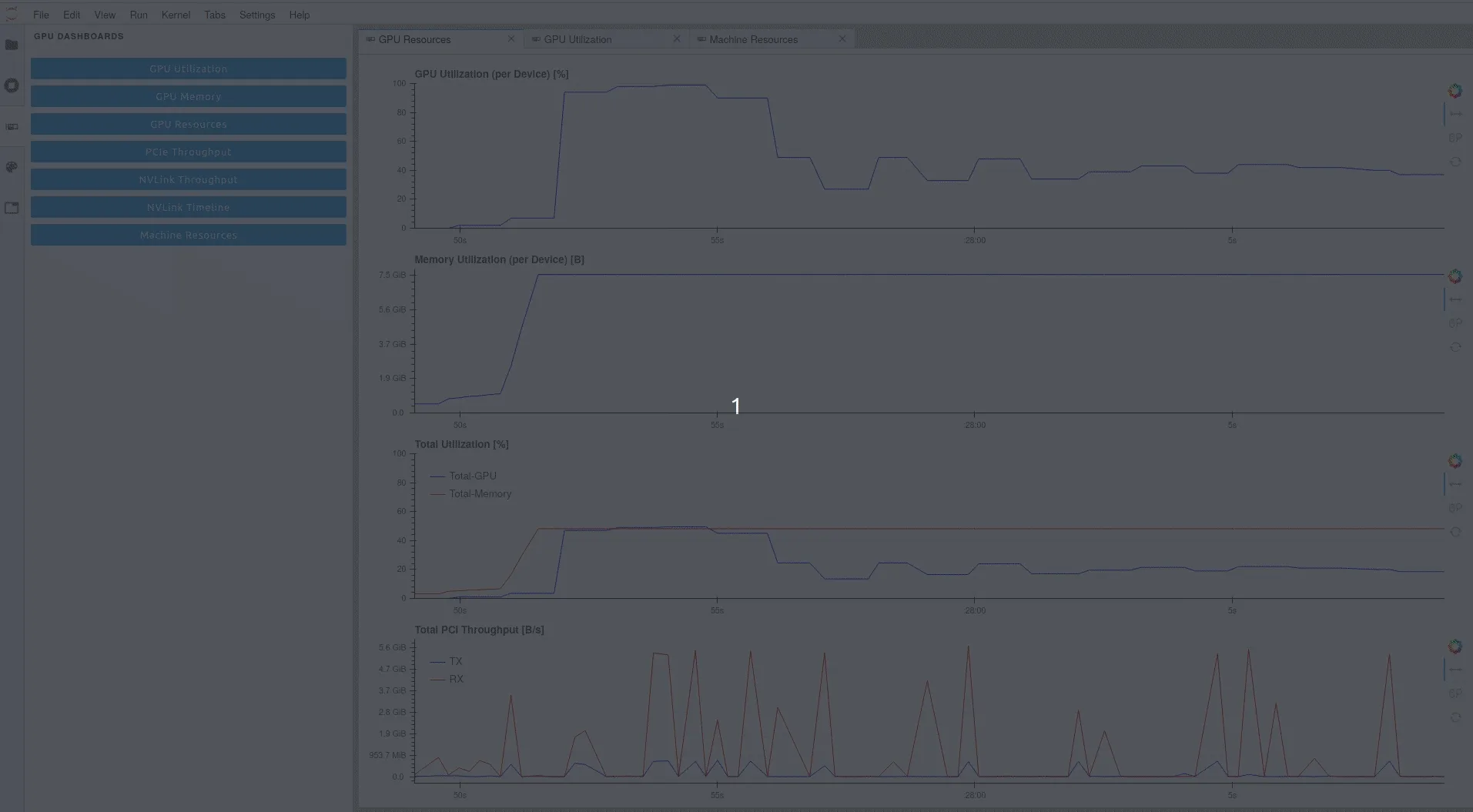Close the GPU Utilization tab

(x=676, y=38)
